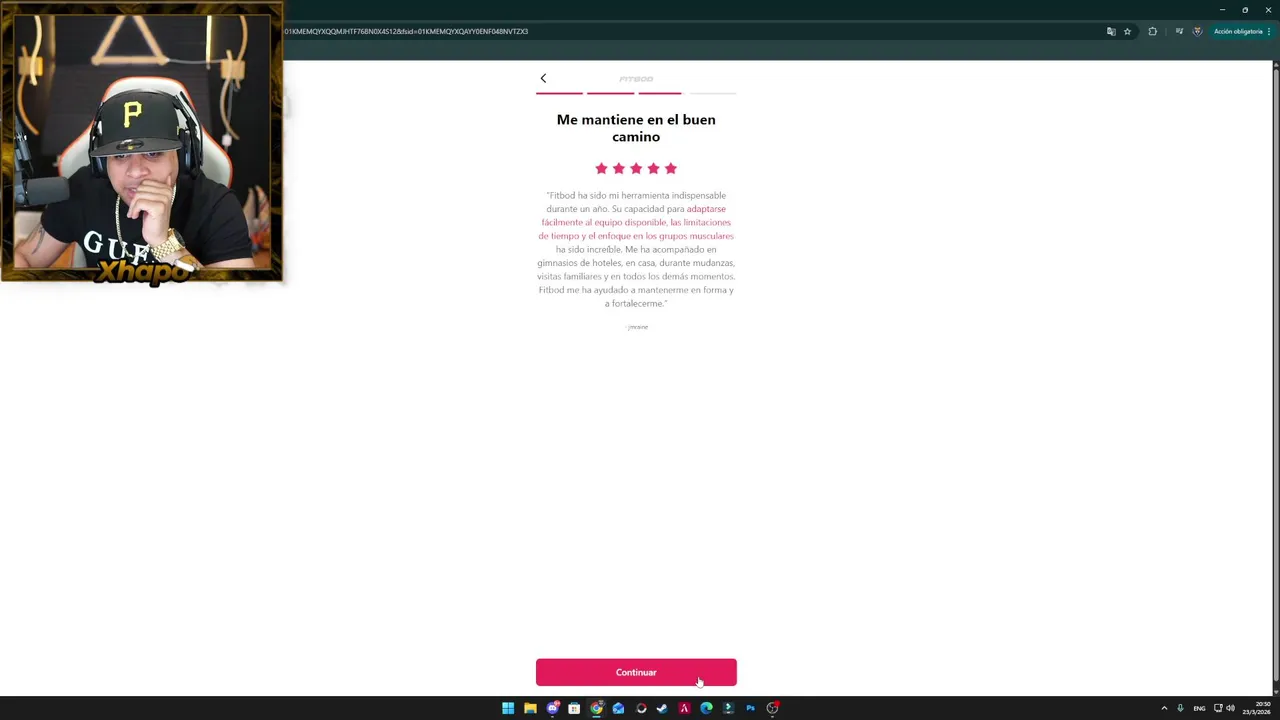The width and height of the screenshot is (1280, 720).
Task: Open Microsoft Edge from the taskbar
Action: [706, 708]
